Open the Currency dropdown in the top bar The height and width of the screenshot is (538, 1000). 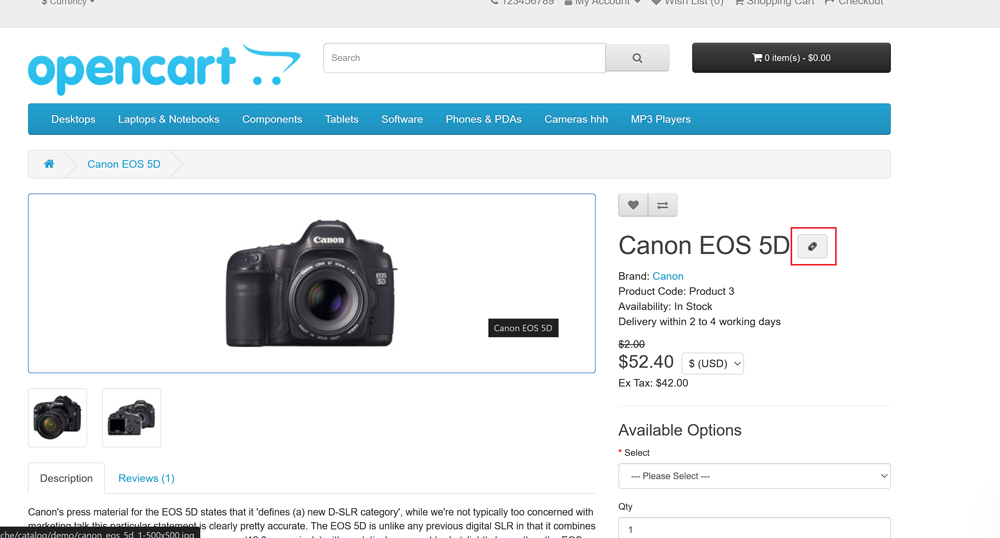(68, 3)
